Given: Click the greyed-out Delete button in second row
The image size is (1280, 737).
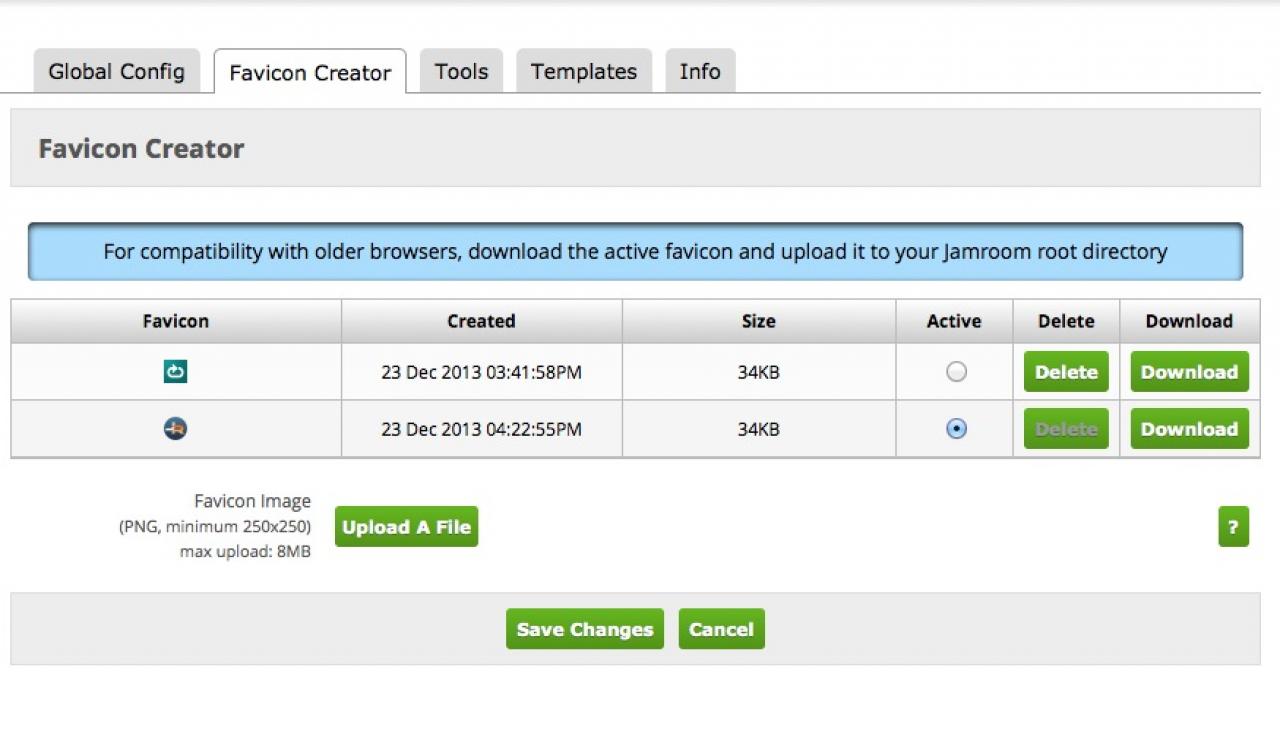Looking at the screenshot, I should 1066,429.
